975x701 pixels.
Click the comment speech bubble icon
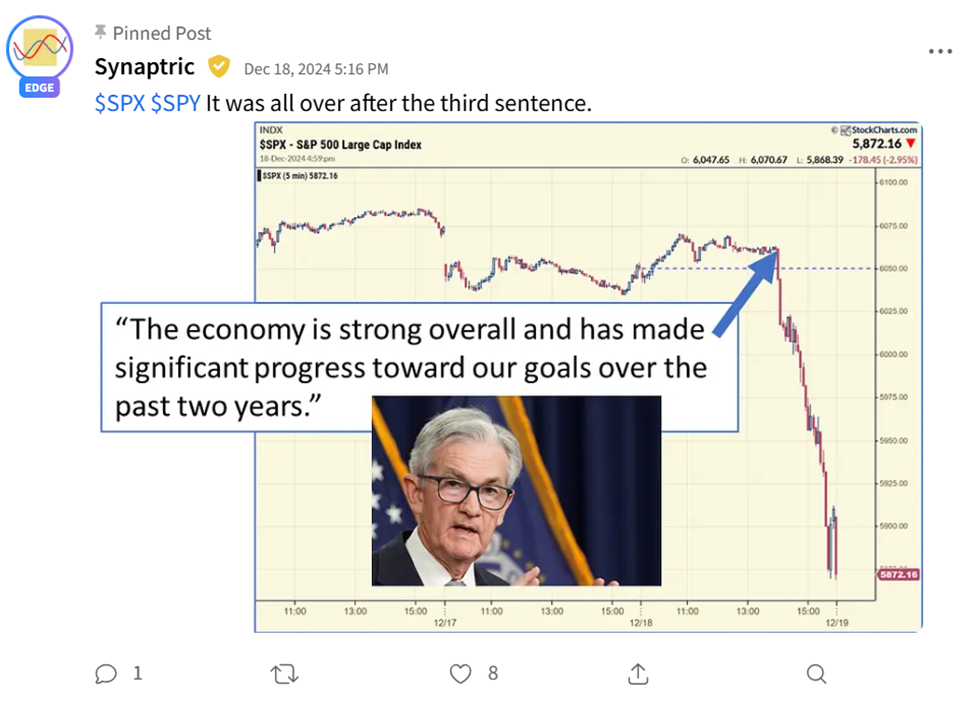click(x=106, y=674)
